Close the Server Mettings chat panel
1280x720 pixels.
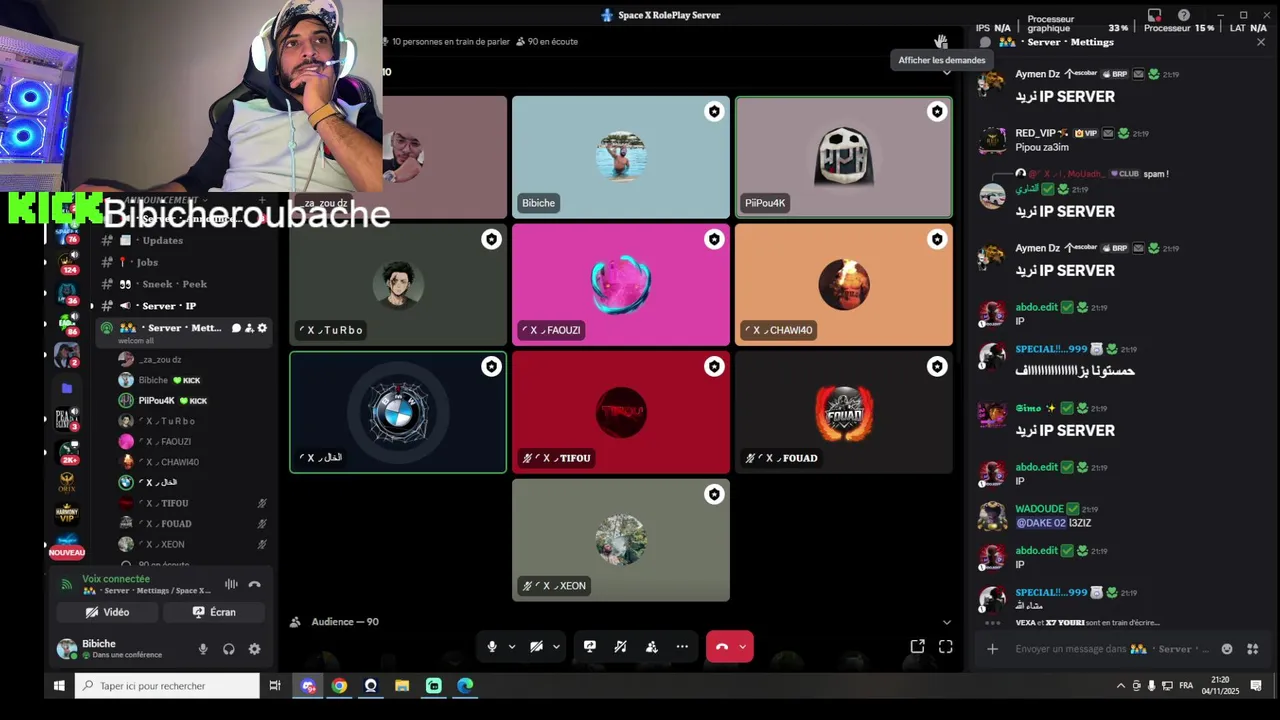tap(1260, 42)
